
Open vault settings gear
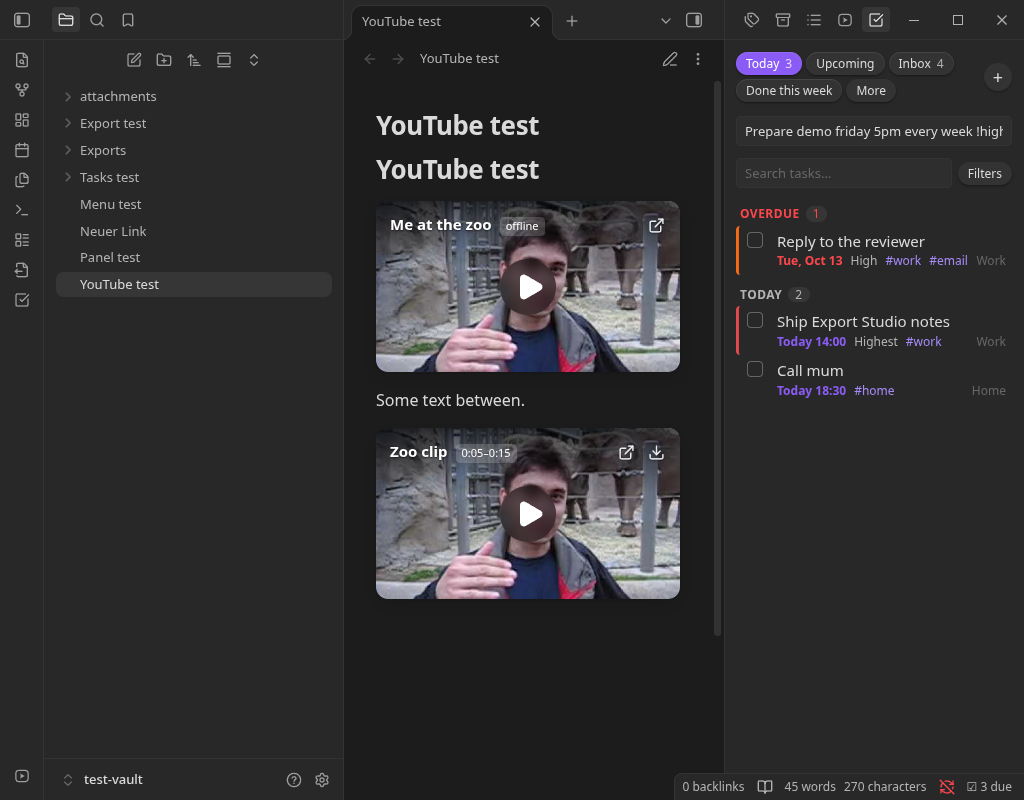[x=322, y=780]
